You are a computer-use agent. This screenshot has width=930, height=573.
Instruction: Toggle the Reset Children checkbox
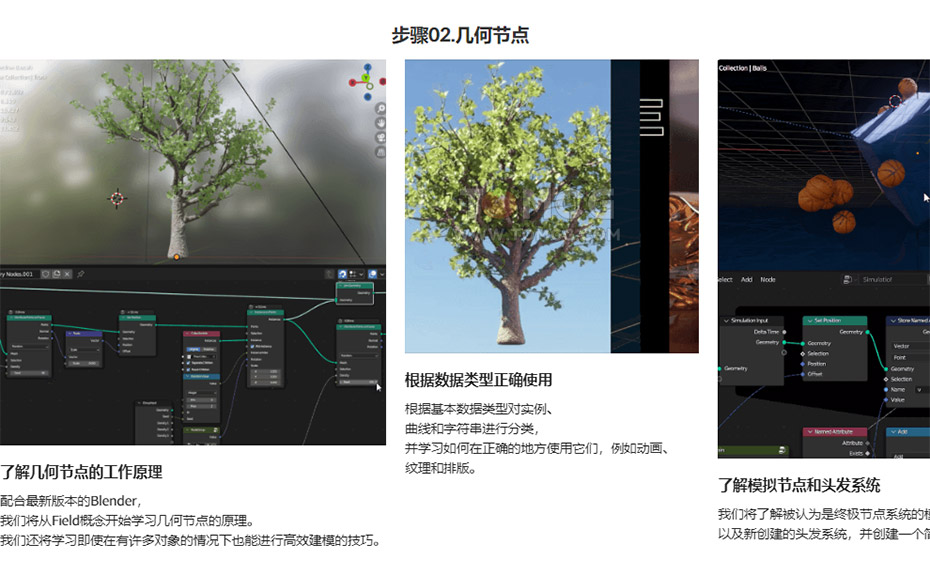(x=189, y=370)
